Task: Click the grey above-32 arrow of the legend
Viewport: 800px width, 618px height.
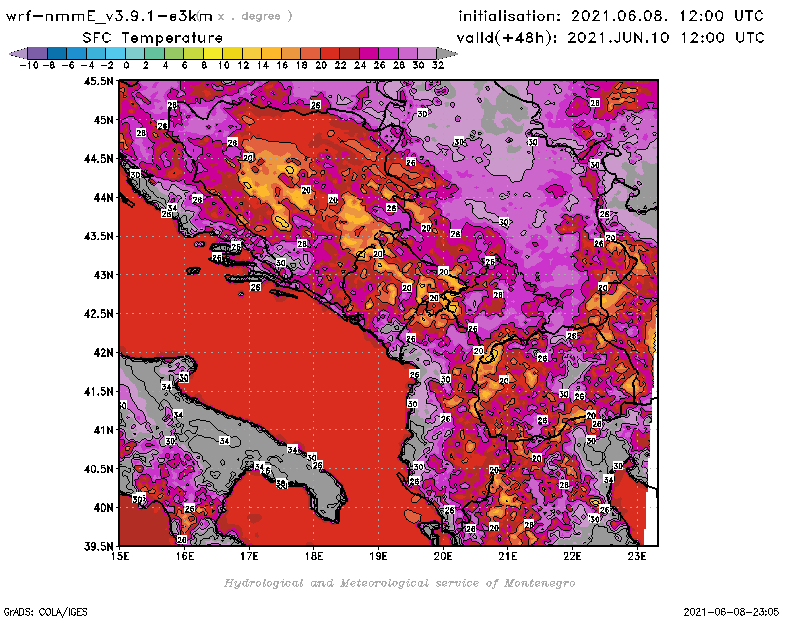Action: 446,53
